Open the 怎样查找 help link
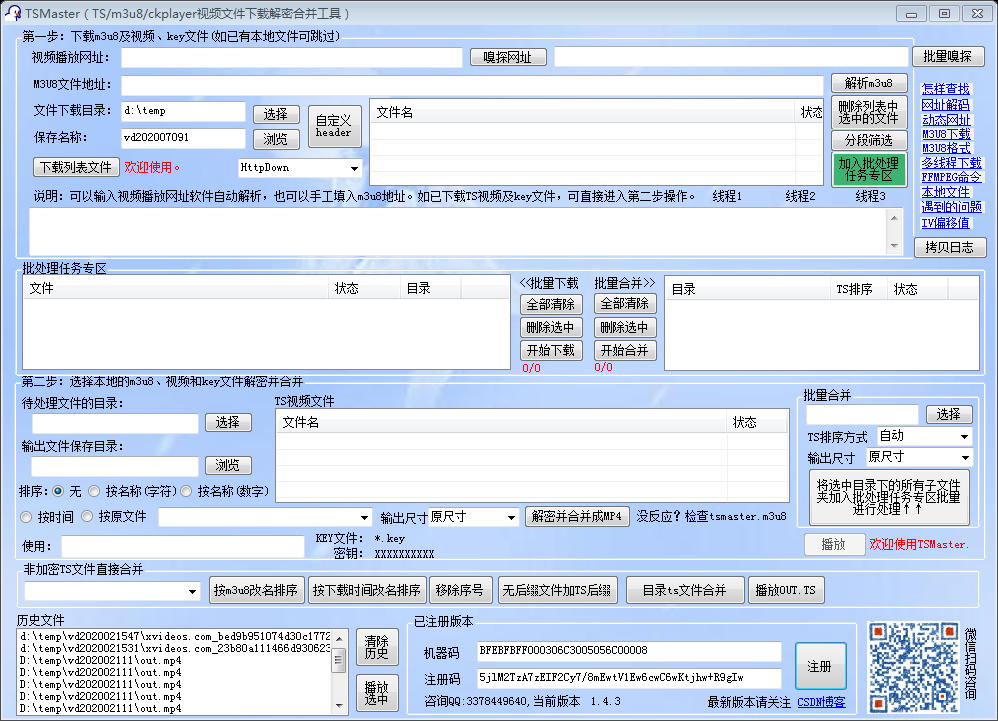The width and height of the screenshot is (998, 721). [x=945, y=89]
